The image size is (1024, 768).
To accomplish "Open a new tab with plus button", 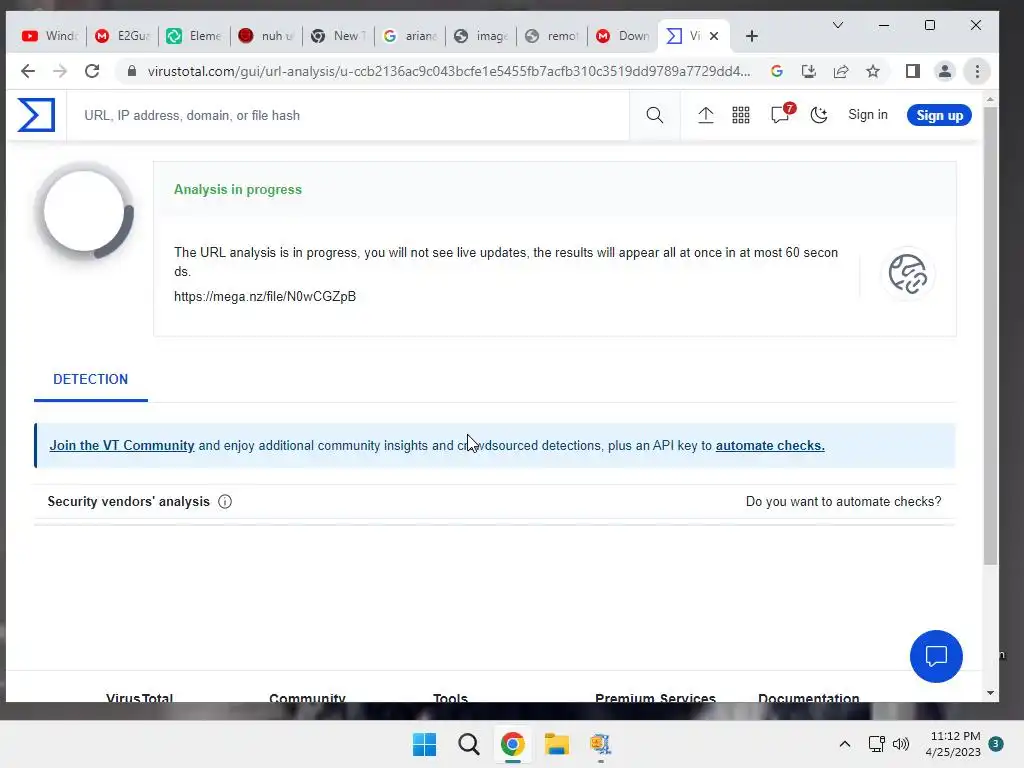I will coord(752,36).
